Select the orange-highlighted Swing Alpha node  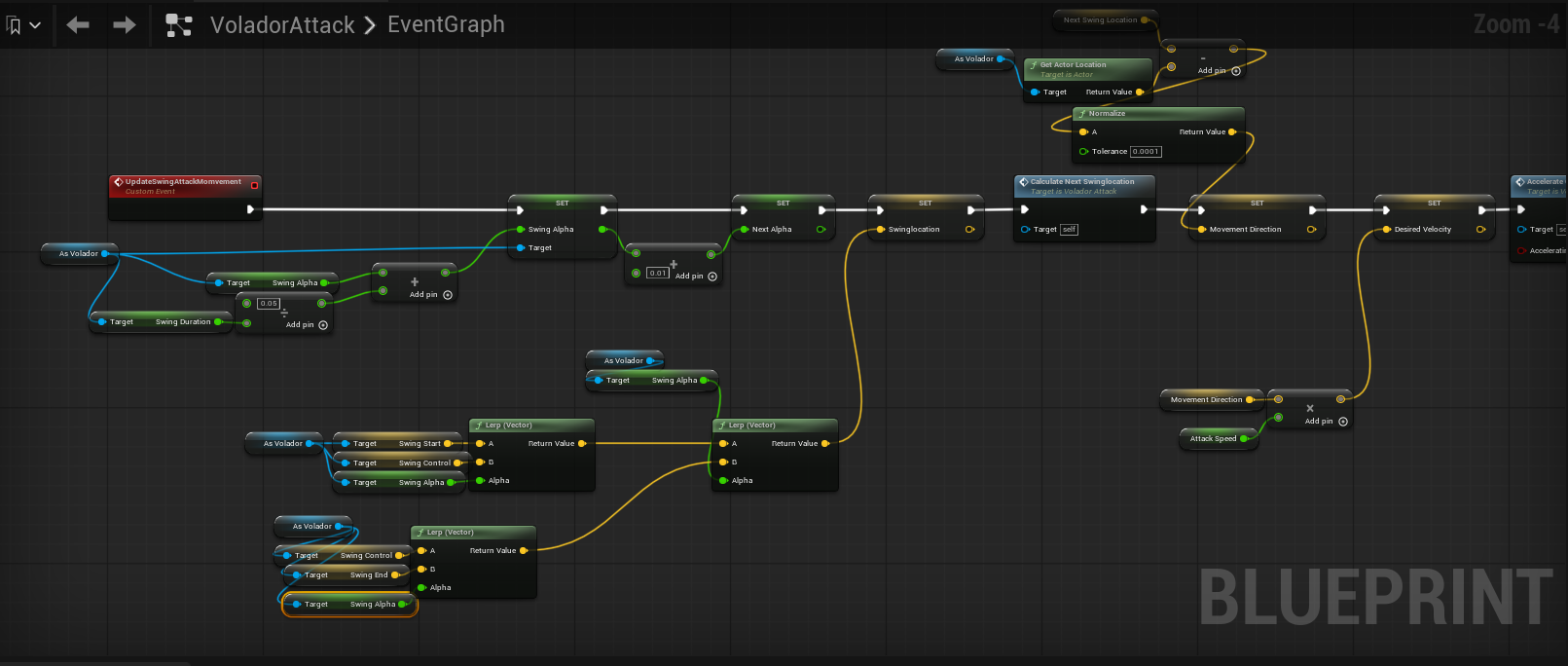pos(349,605)
